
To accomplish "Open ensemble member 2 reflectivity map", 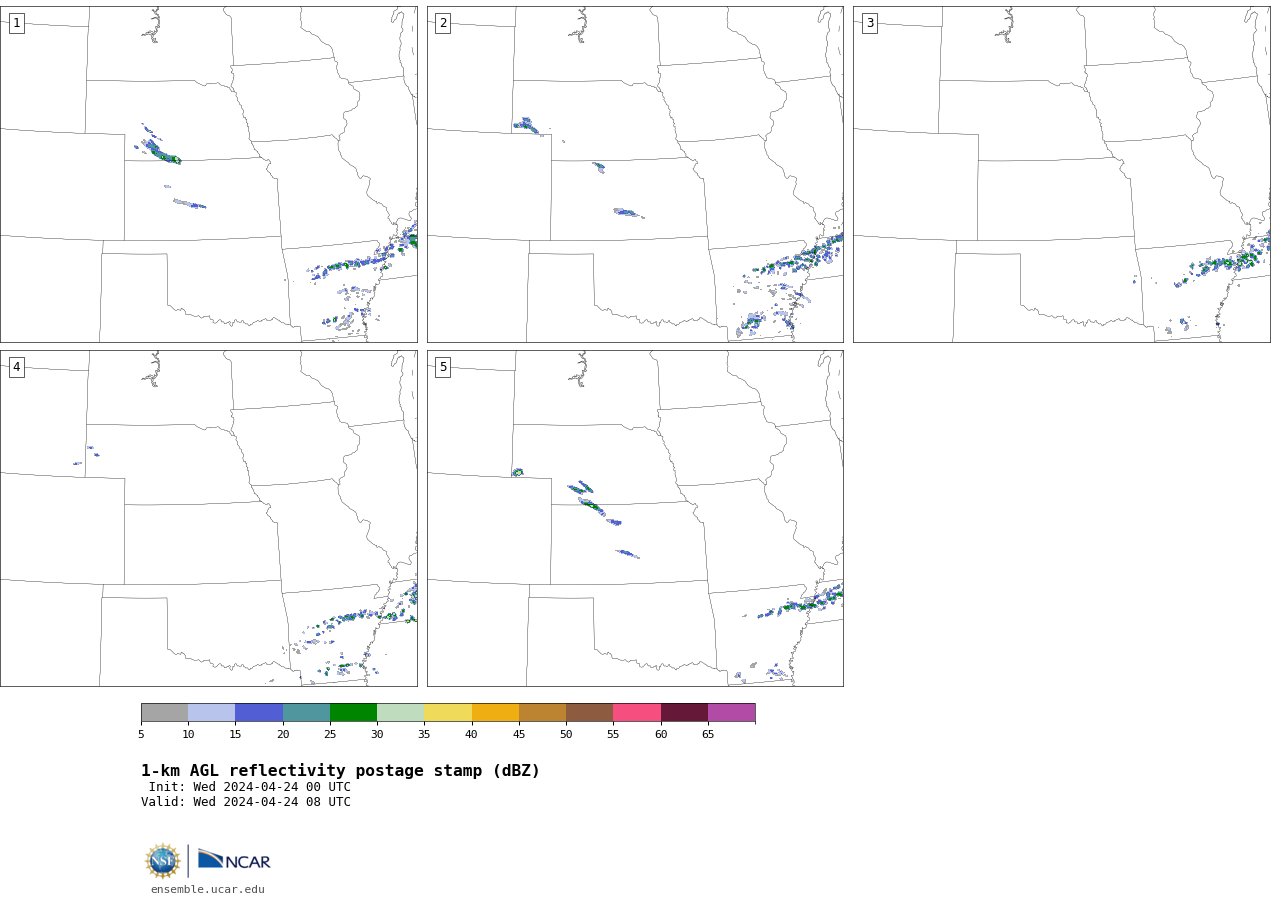I will pos(635,174).
